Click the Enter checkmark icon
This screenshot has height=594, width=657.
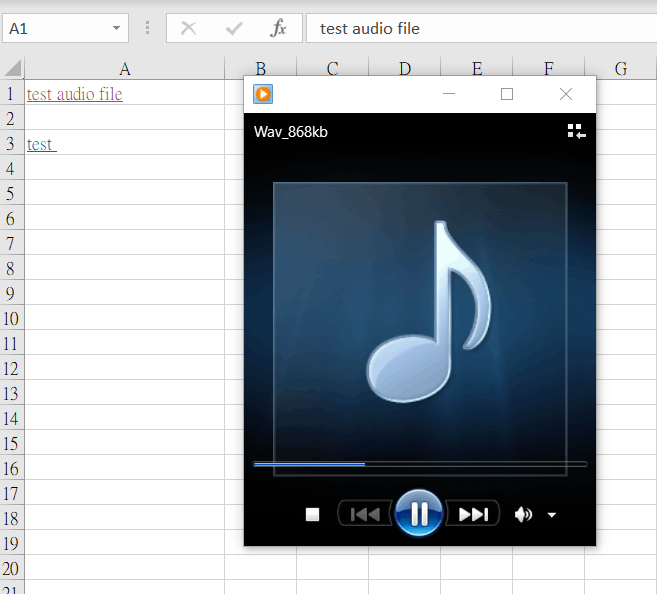(x=234, y=28)
